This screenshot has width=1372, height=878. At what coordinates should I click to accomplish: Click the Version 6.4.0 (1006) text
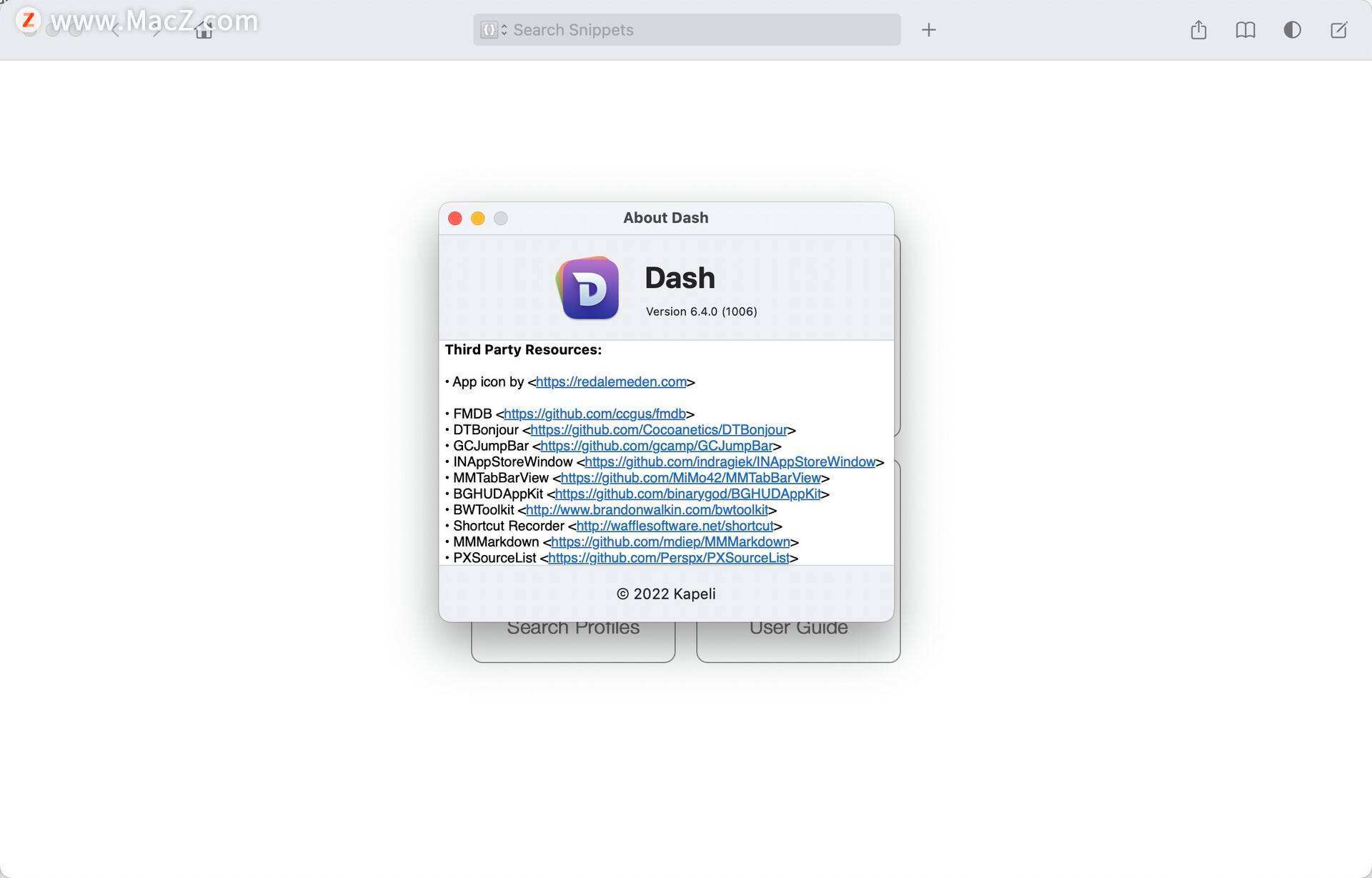(701, 311)
